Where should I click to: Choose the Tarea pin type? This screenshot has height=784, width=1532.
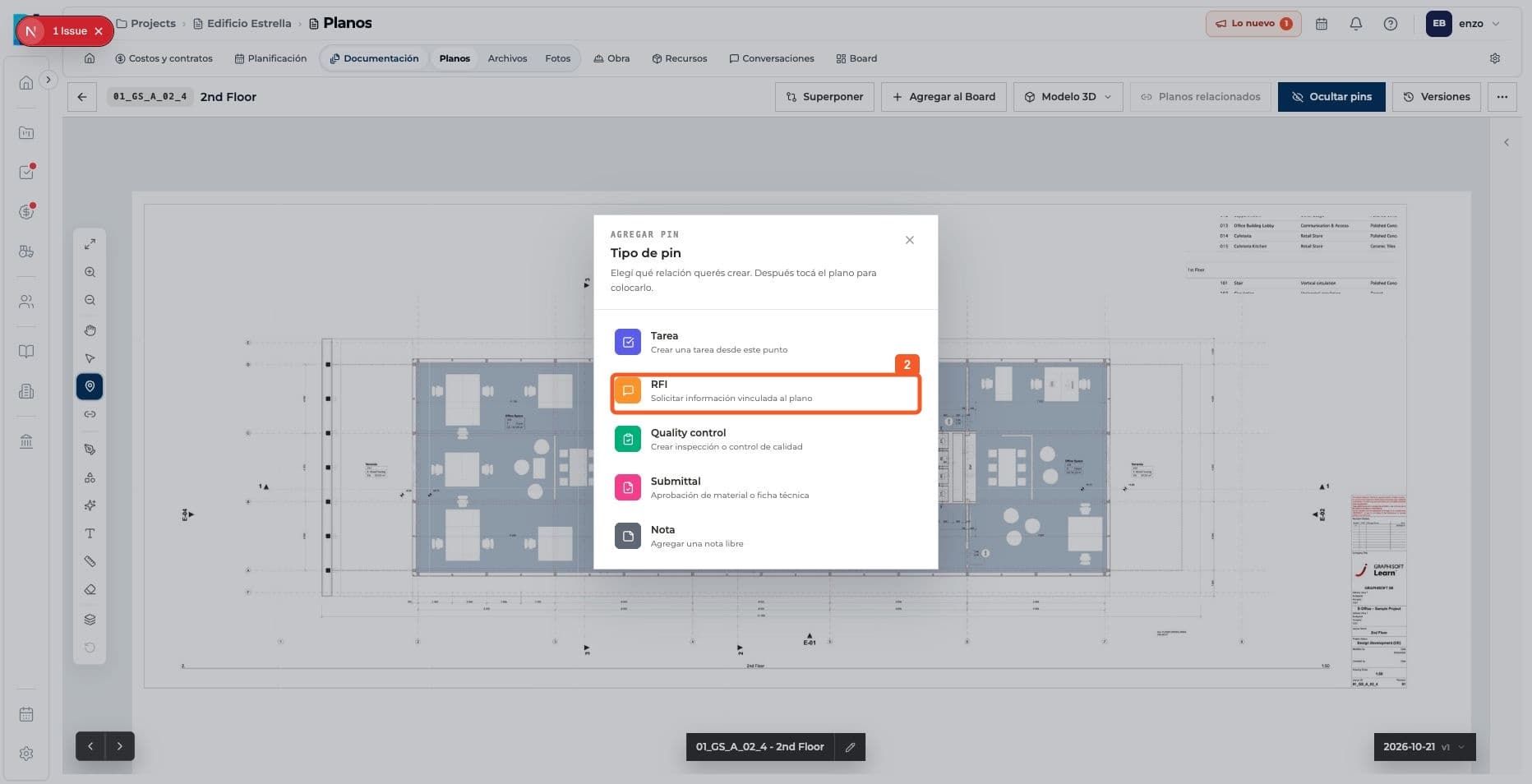(765, 342)
